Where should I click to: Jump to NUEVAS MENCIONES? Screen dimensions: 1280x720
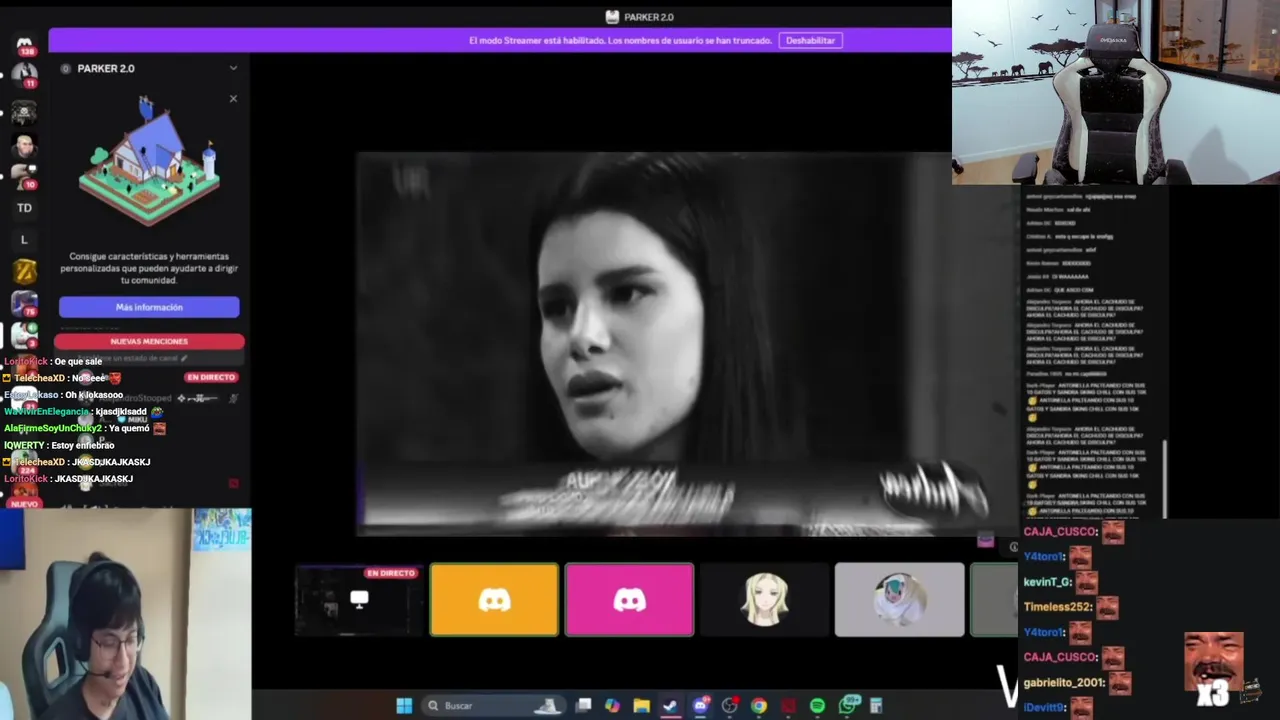pyautogui.click(x=149, y=341)
